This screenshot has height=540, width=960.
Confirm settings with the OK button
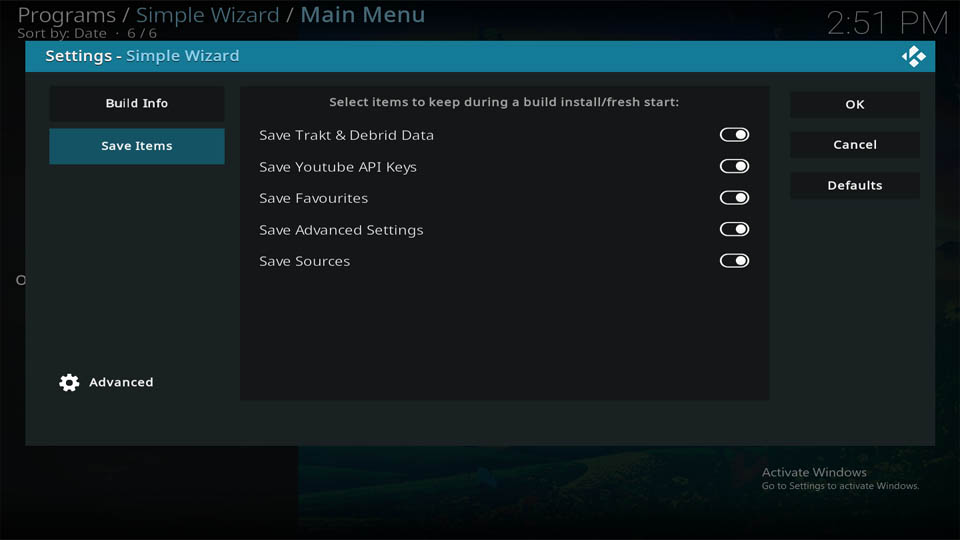855,105
